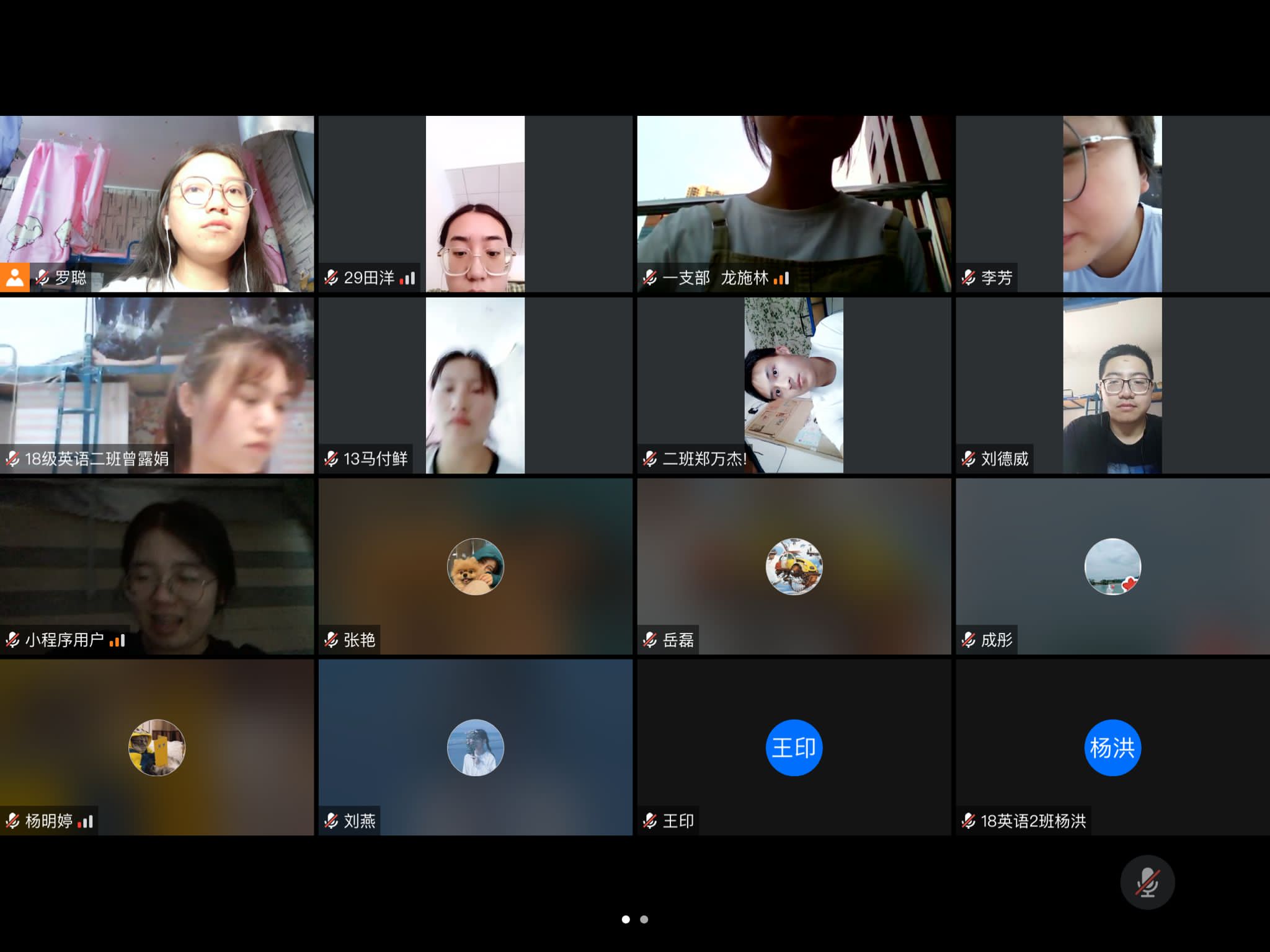Click muted mic icon beside 一支部 龙施林

[x=650, y=277]
